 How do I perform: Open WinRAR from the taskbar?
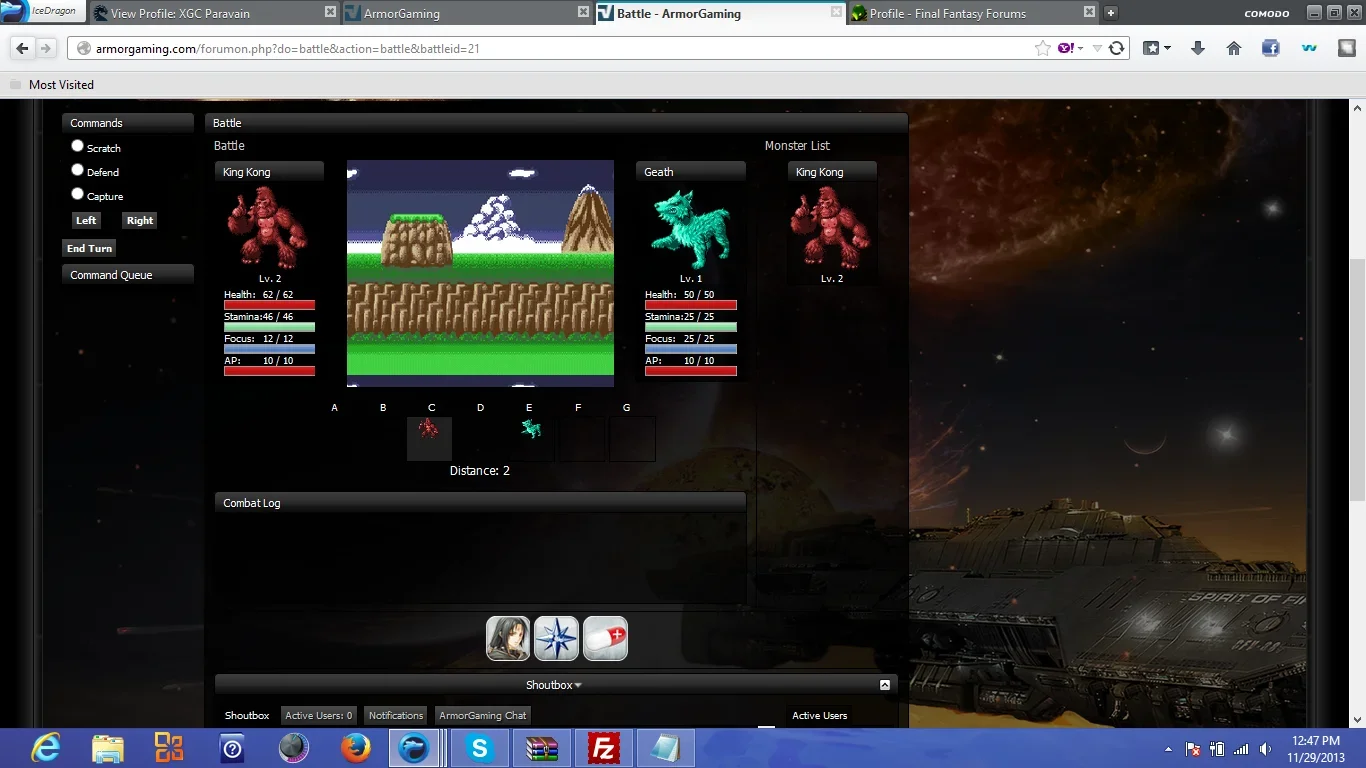coord(542,748)
